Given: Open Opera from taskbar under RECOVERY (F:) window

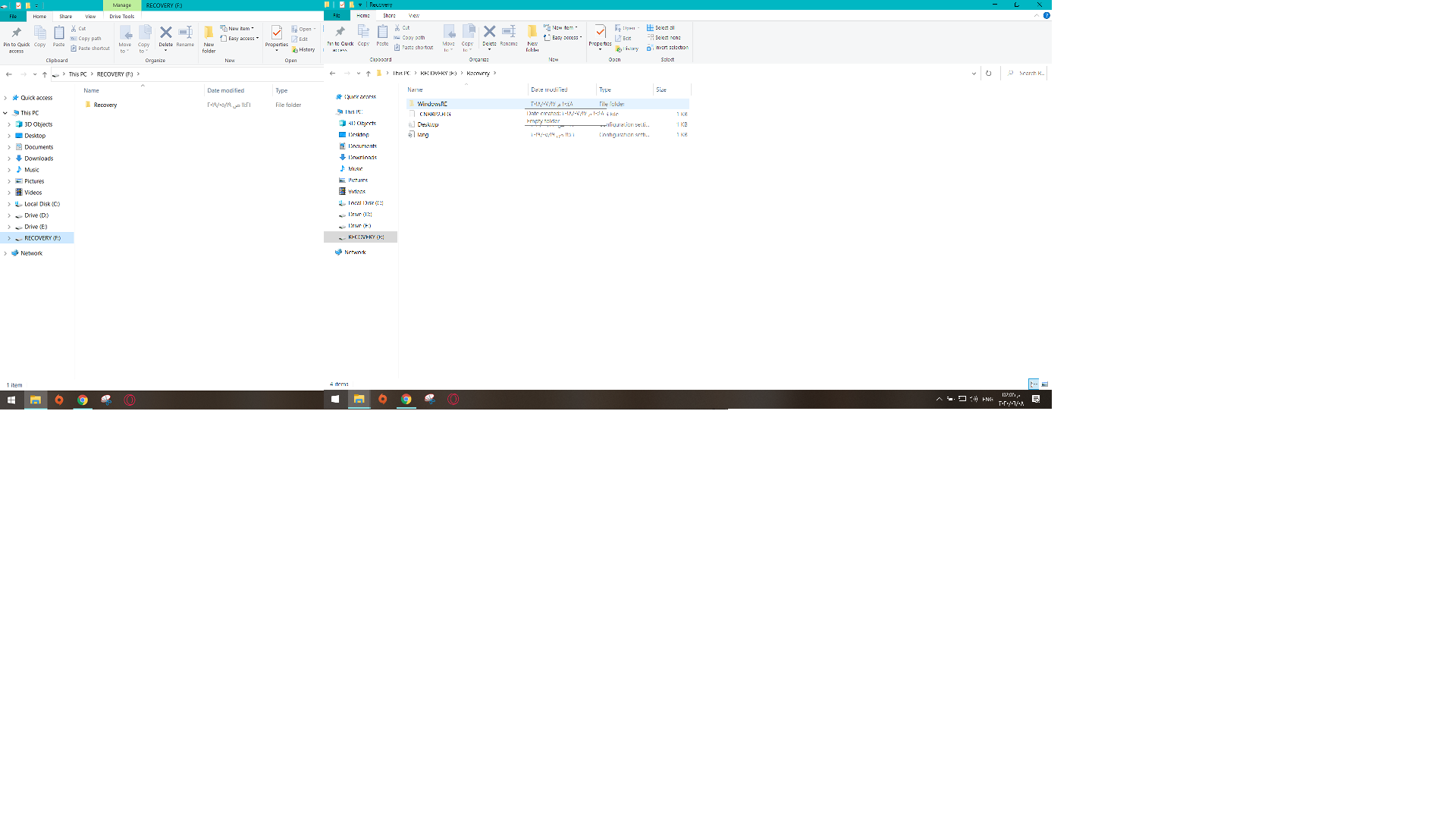Looking at the screenshot, I should 130,400.
